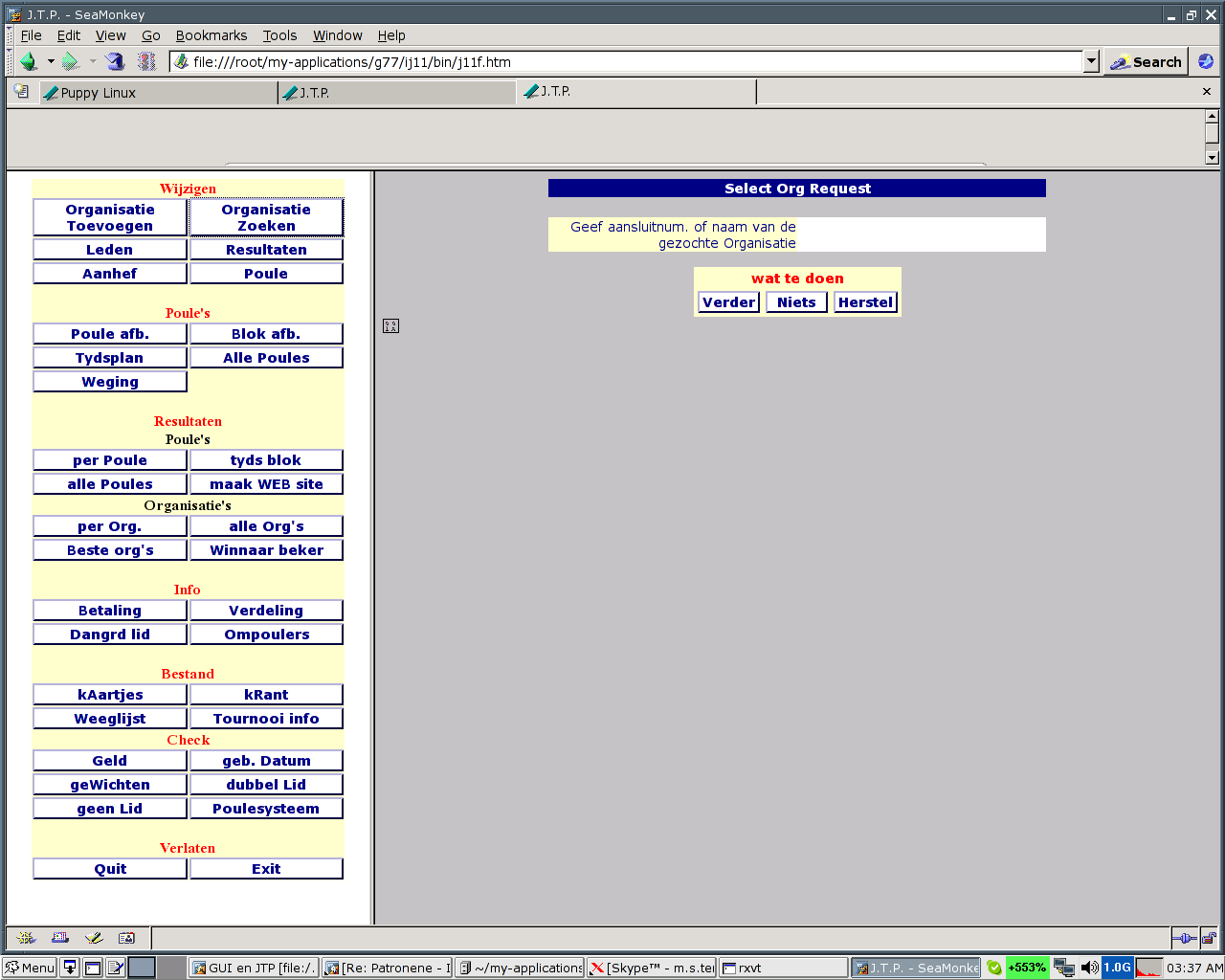Open the Go menu
This screenshot has width=1225, height=980.
point(151,35)
